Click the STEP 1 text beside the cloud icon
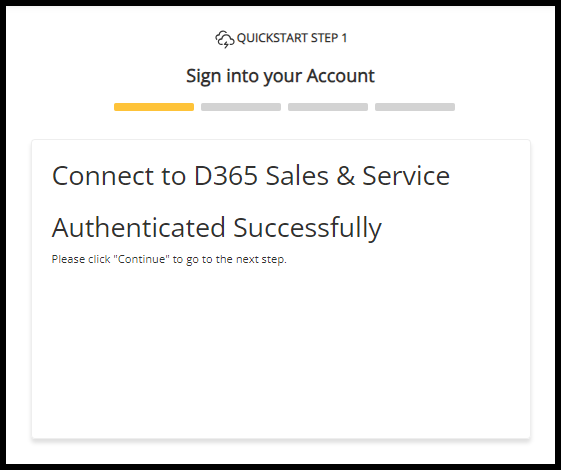The width and height of the screenshot is (561, 470). (x=329, y=38)
